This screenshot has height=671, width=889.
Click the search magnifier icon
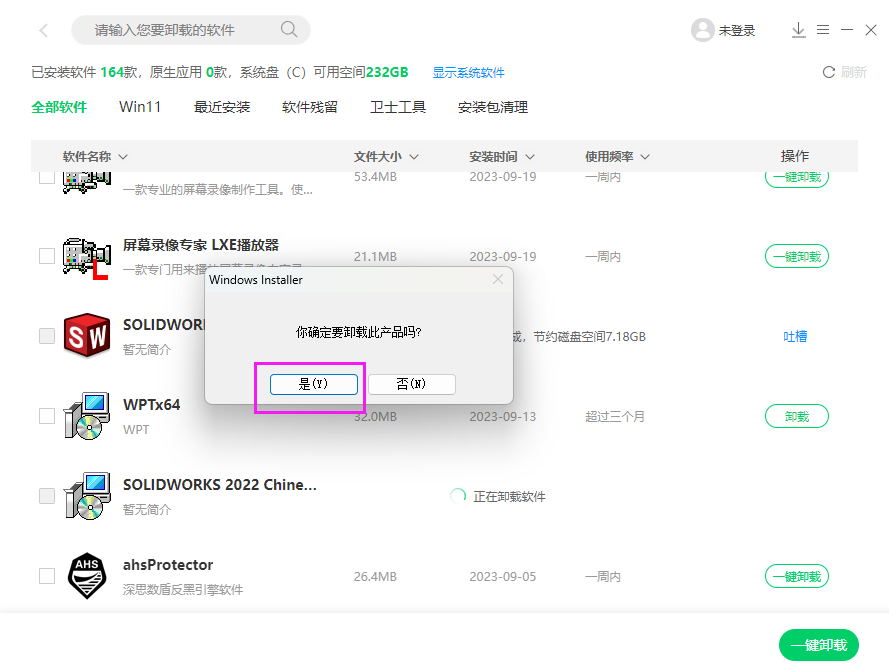(x=289, y=29)
